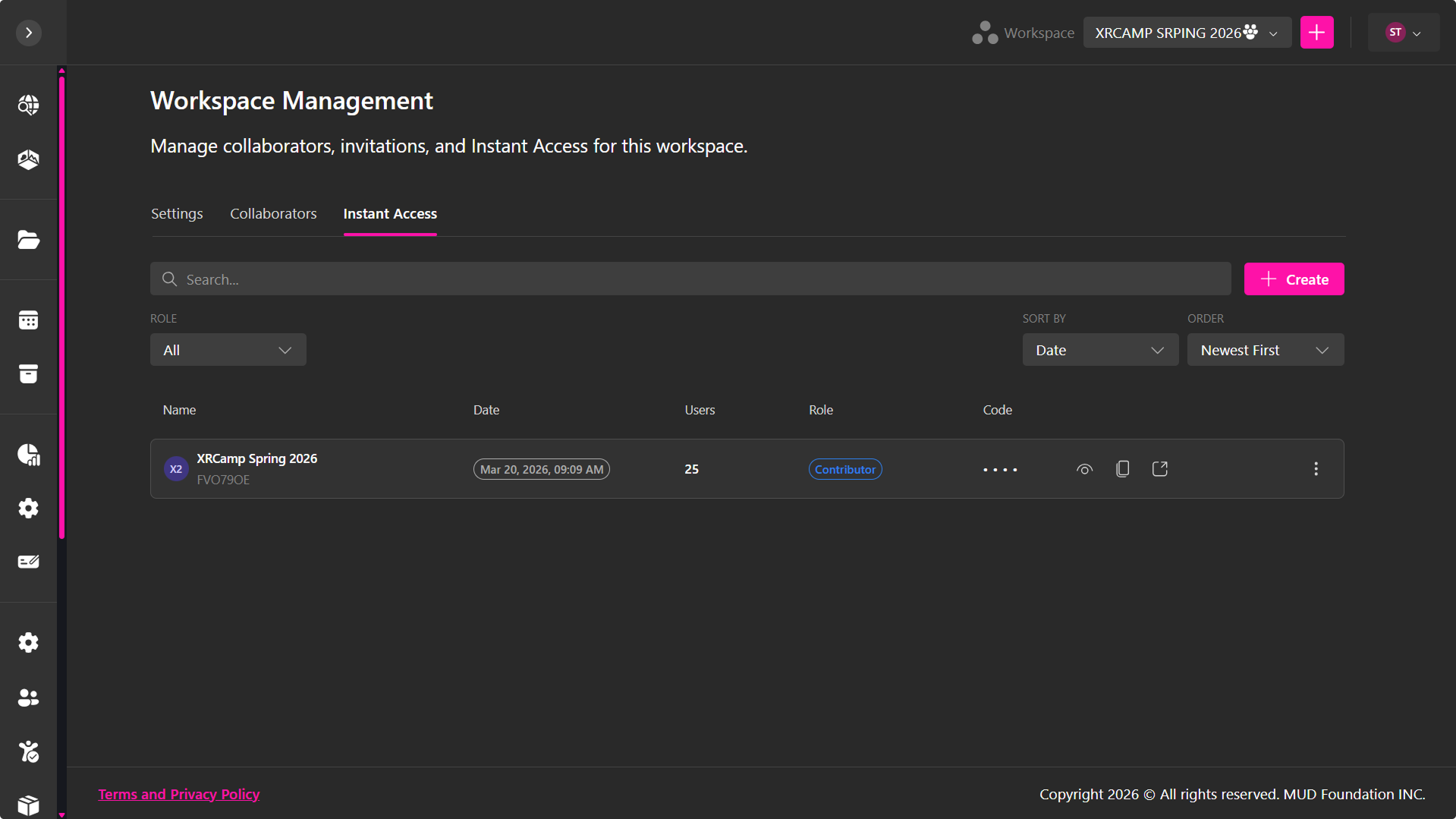1456x819 pixels.
Task: Copy the XRCamp Spring 2026 access code
Action: [x=1122, y=469]
